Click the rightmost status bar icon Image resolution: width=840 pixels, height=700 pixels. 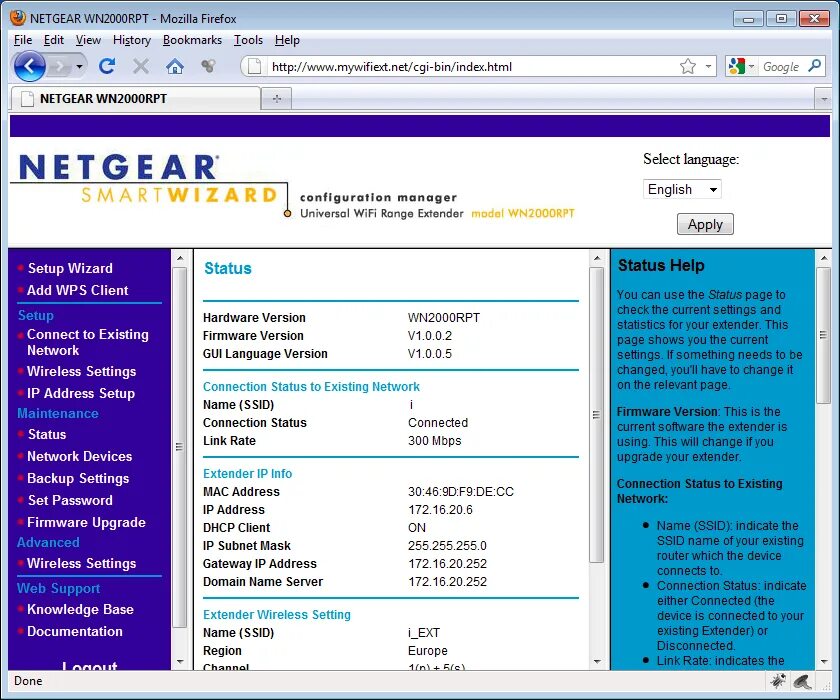click(x=802, y=681)
